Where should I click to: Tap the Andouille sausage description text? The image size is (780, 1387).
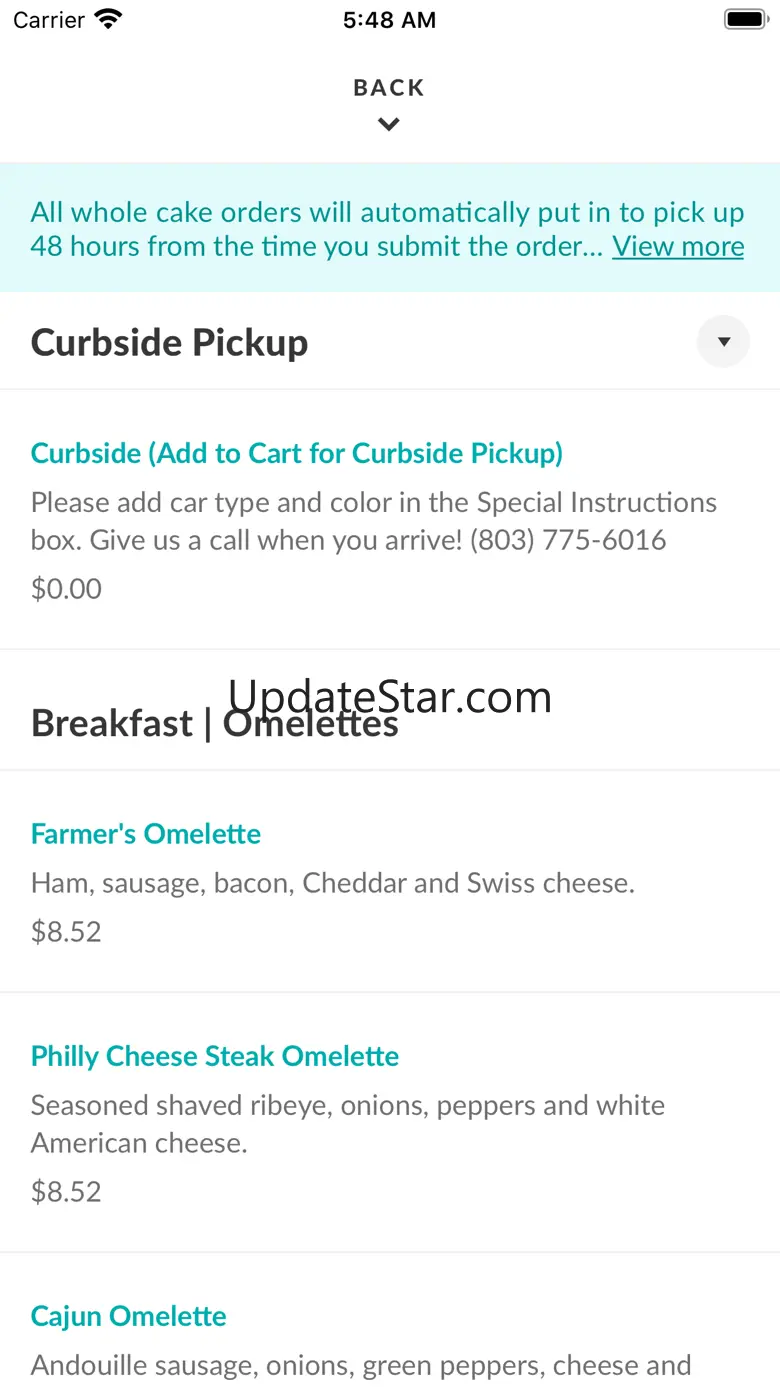coord(361,1365)
